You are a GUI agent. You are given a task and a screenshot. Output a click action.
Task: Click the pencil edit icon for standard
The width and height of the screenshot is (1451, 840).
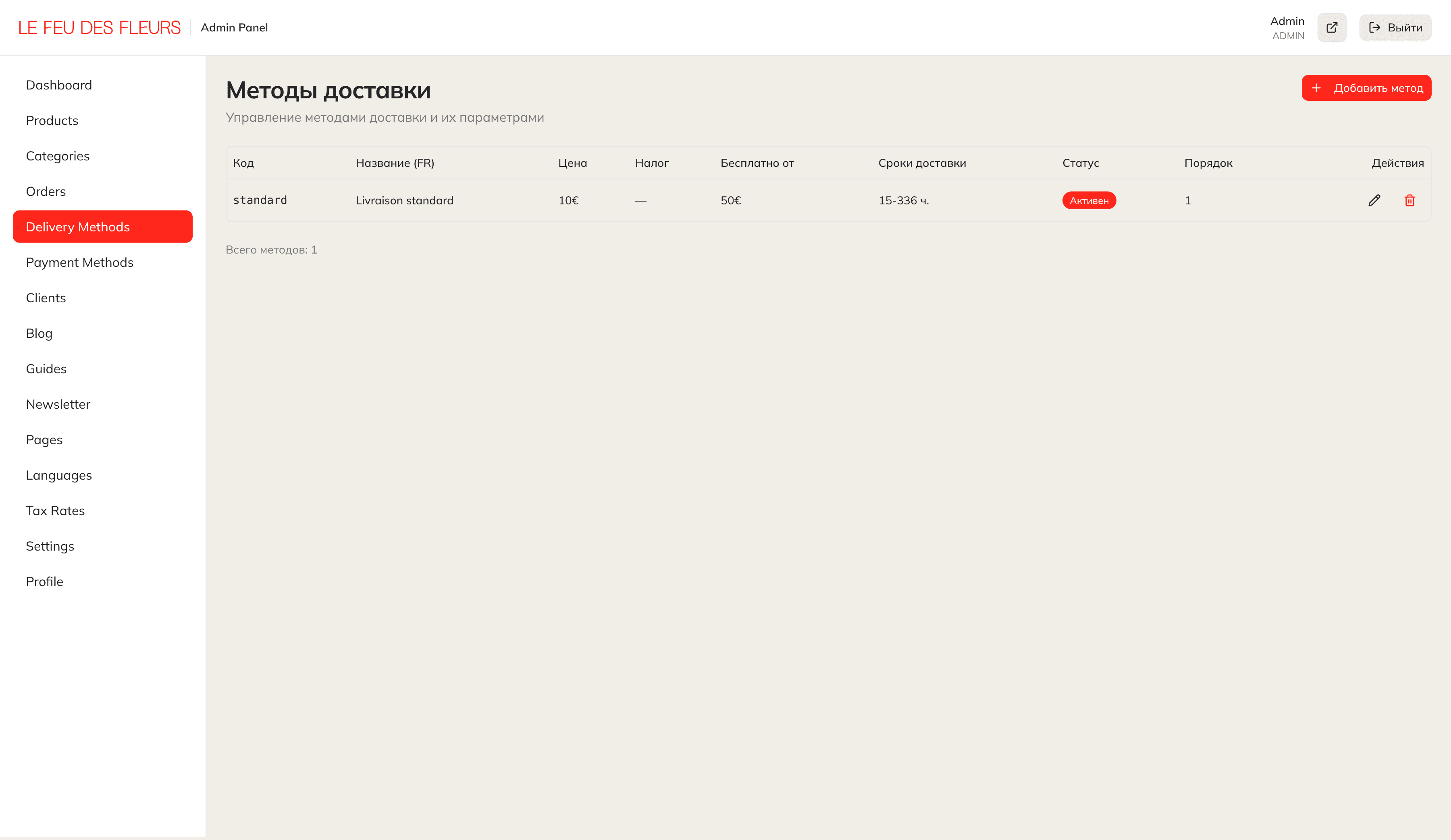[x=1374, y=200]
